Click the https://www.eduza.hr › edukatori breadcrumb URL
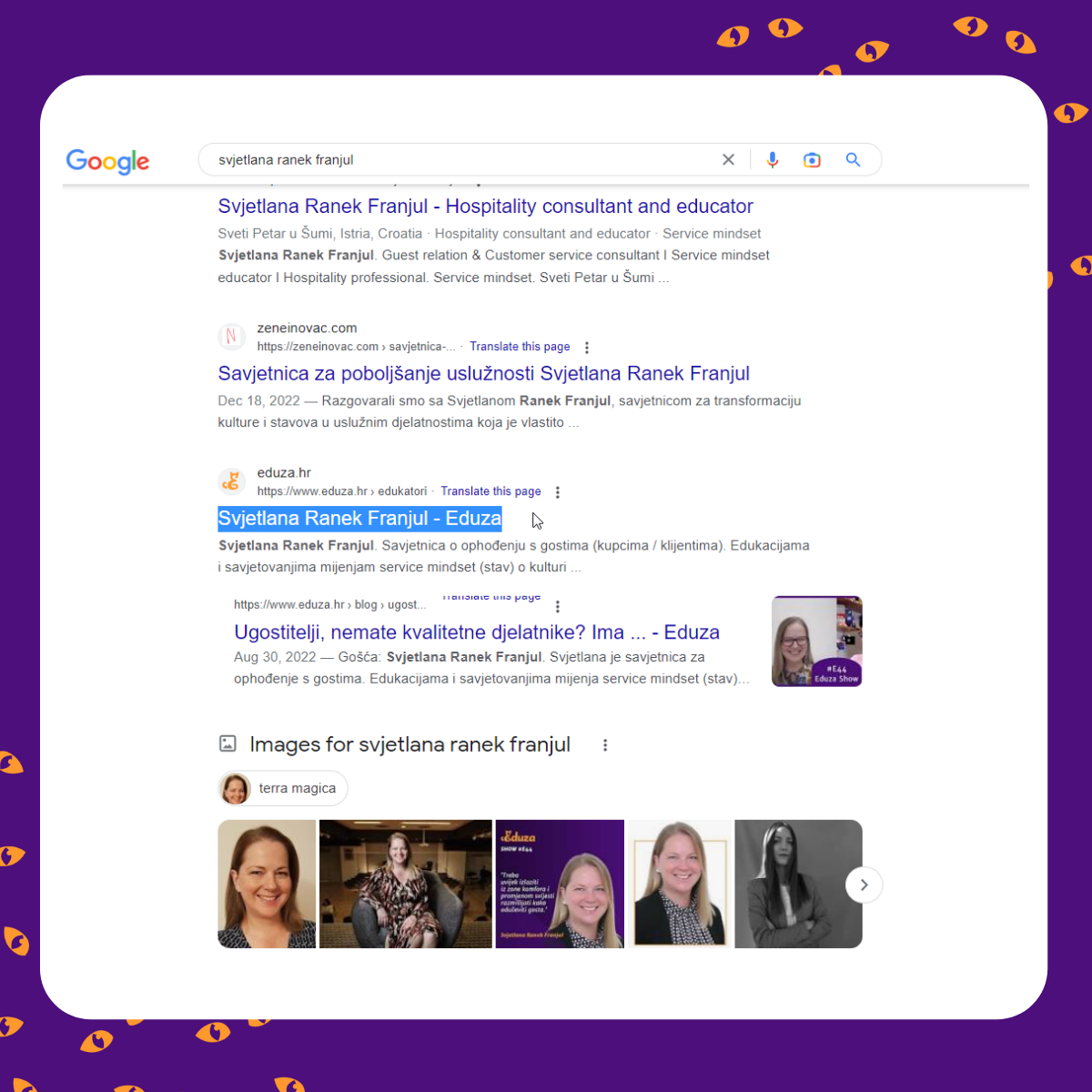The width and height of the screenshot is (1092, 1092). tap(342, 491)
